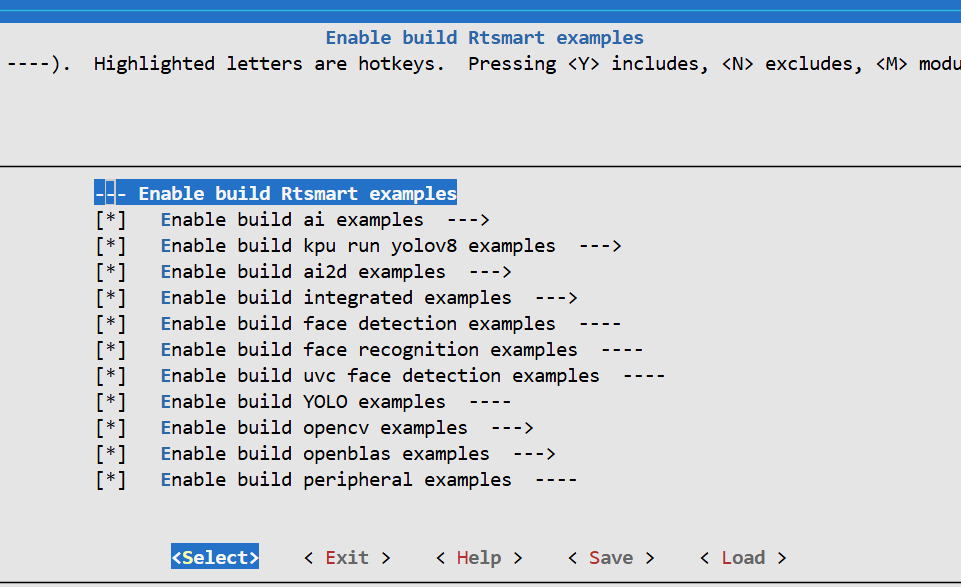Toggle the ai2d examples checkbox
The height and width of the screenshot is (587, 961).
click(111, 272)
